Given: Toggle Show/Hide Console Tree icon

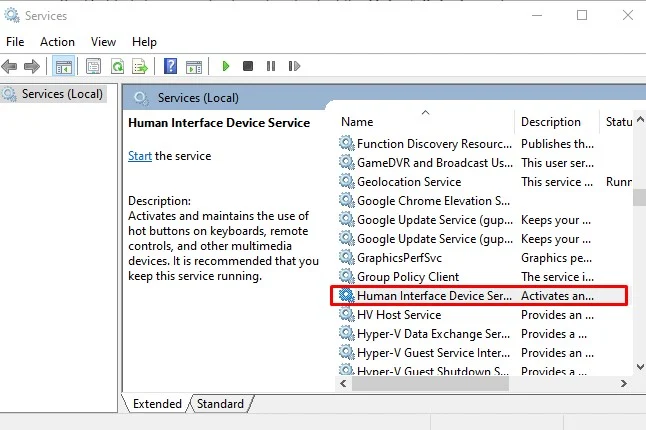Looking at the screenshot, I should pos(64,66).
